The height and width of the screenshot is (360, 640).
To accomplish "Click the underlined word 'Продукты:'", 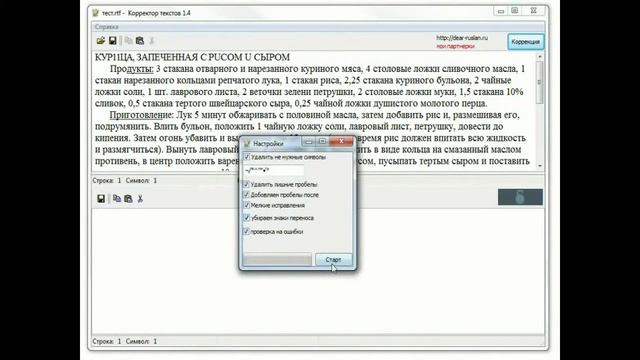I will click(x=131, y=69).
